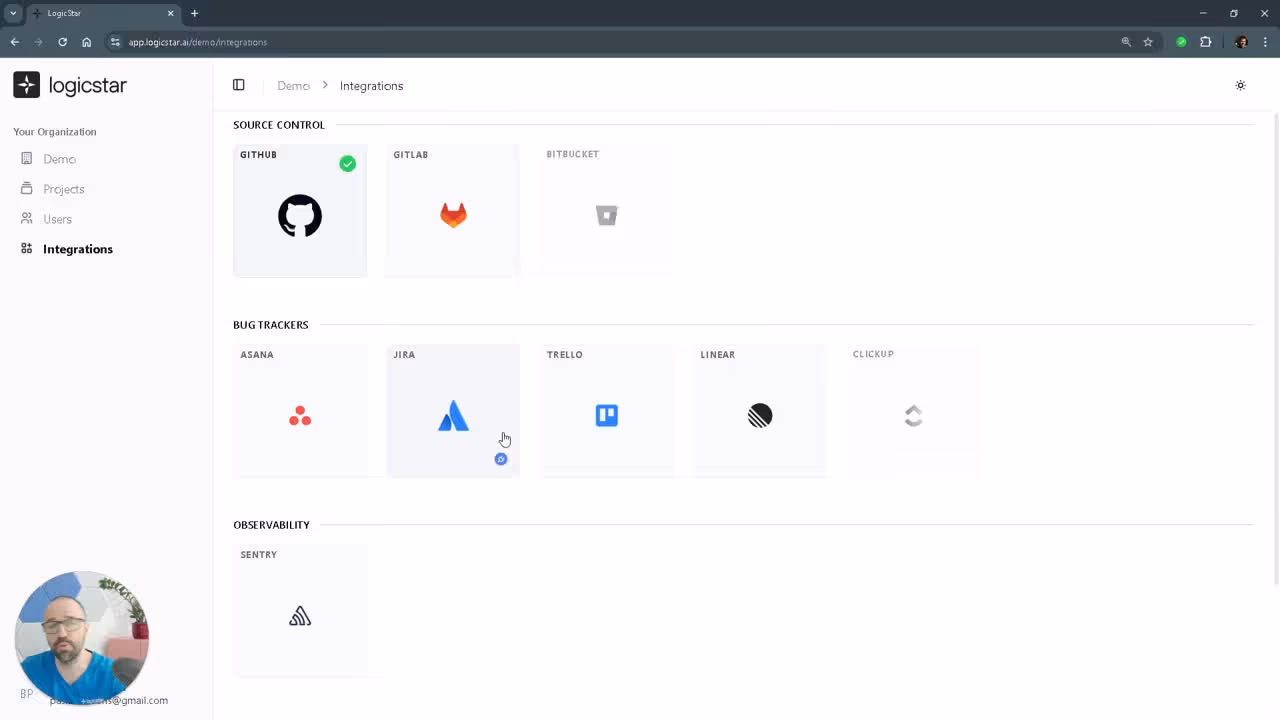Viewport: 1280px width, 720px height.
Task: Click the green GitHub connected checkmark
Action: click(x=347, y=163)
